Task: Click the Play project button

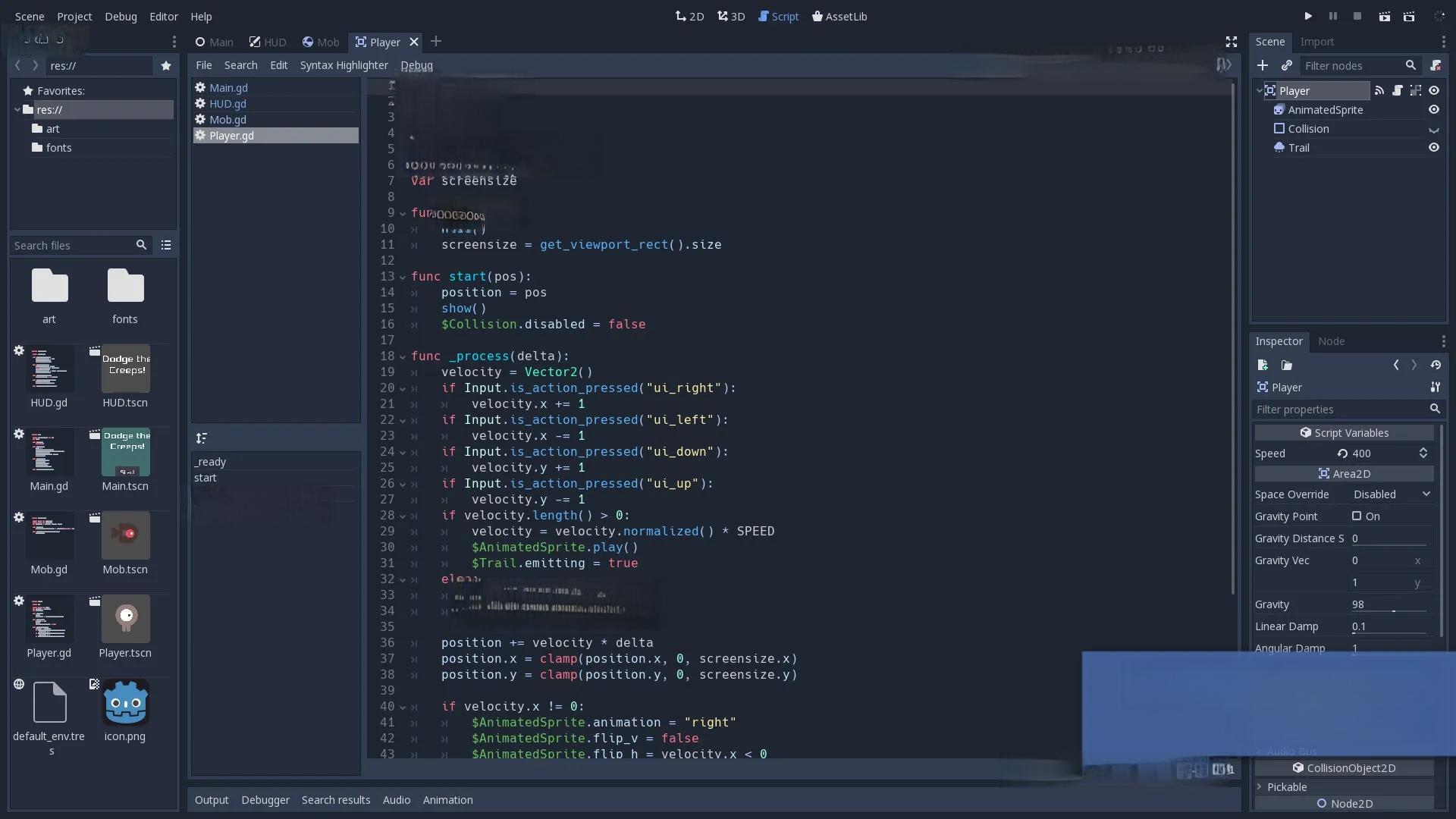Action: 1308,16
